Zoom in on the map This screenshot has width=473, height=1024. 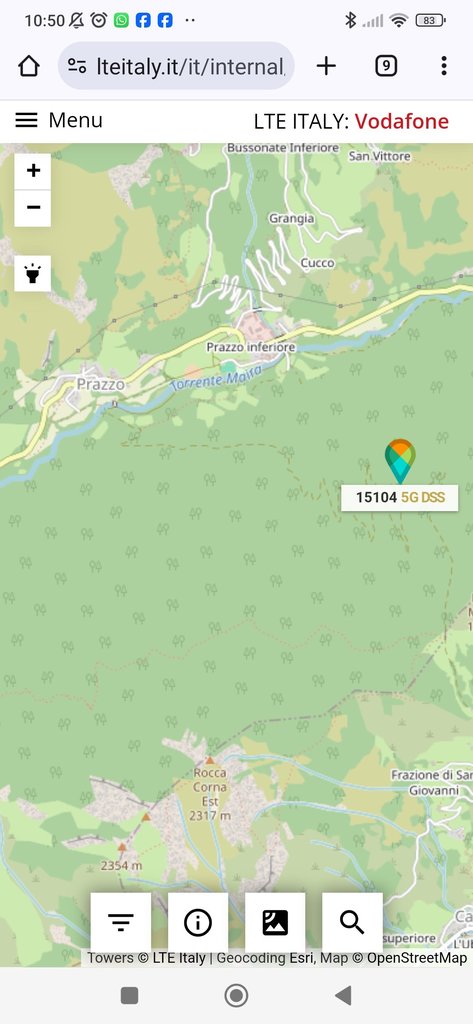coord(33,171)
